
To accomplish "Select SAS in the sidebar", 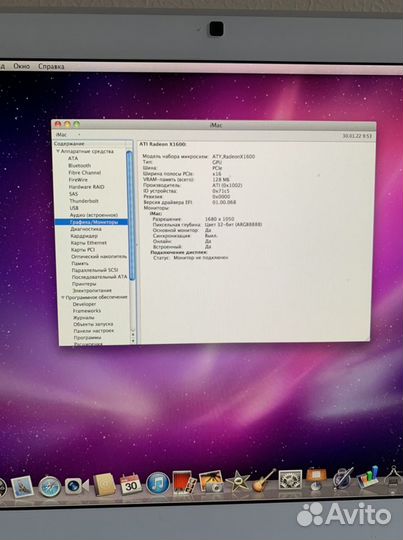I will point(74,194).
